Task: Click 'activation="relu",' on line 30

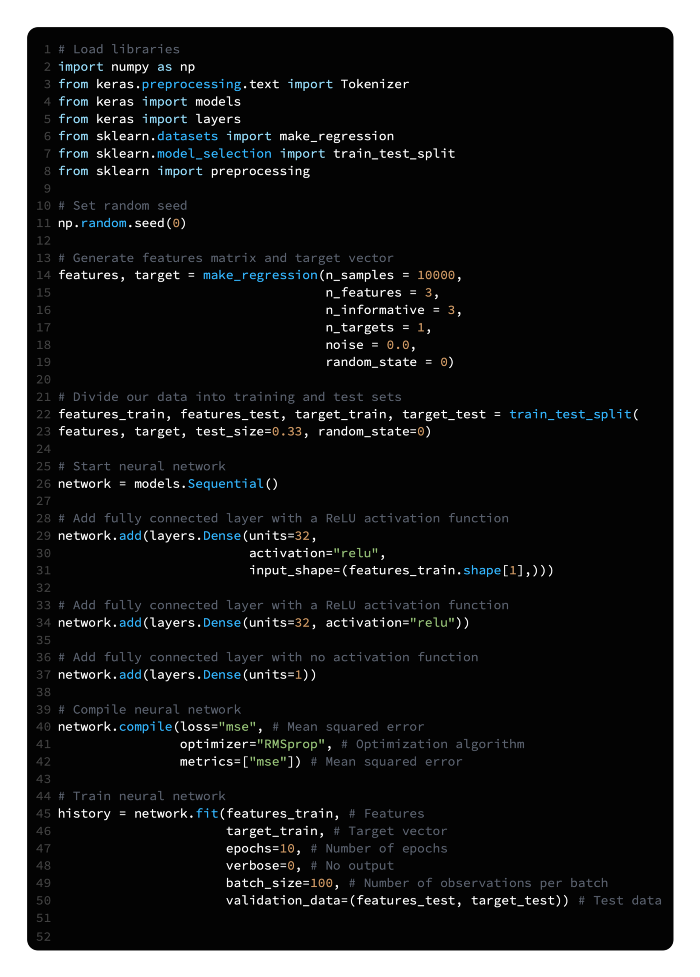Action: pos(317,553)
